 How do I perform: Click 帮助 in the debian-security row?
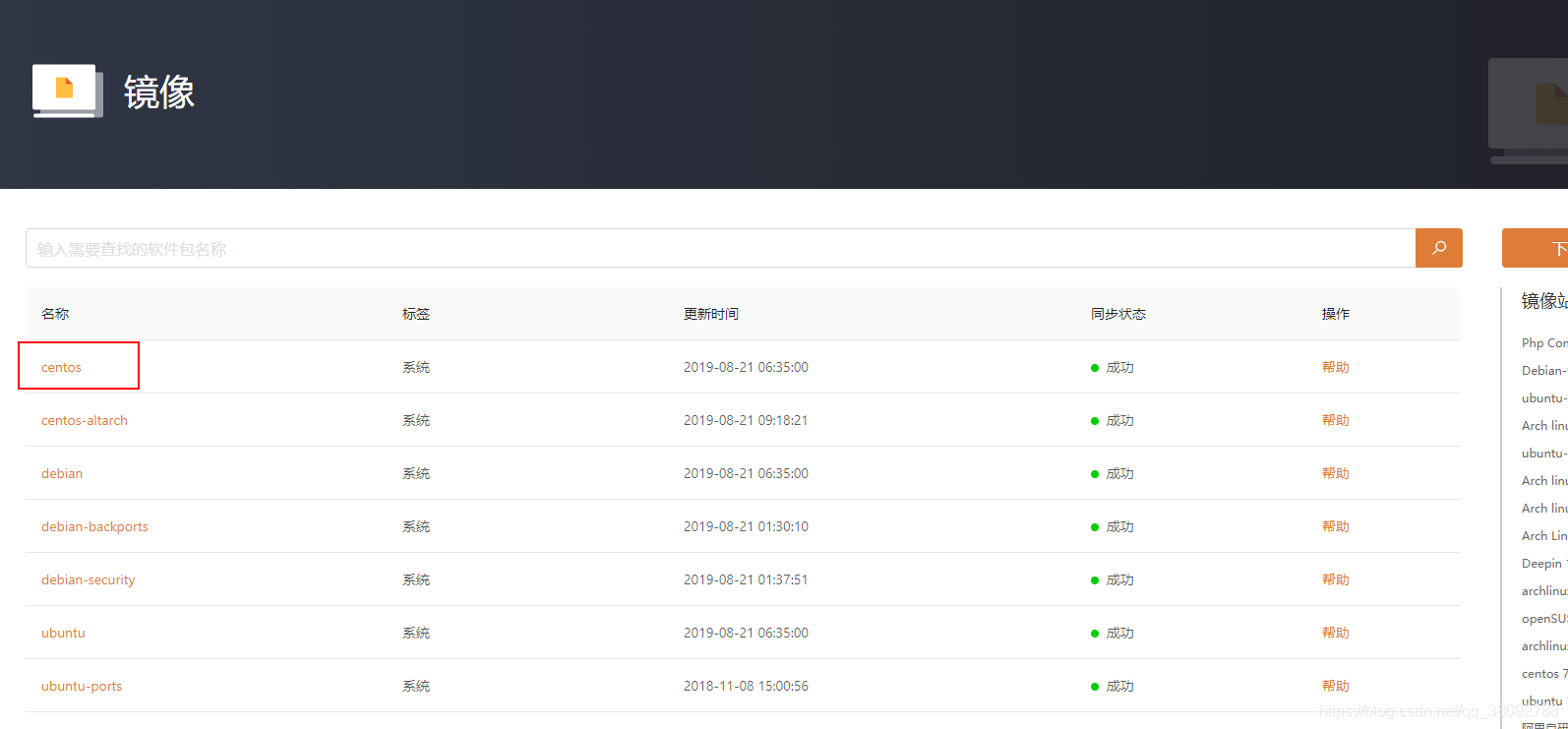click(x=1335, y=579)
